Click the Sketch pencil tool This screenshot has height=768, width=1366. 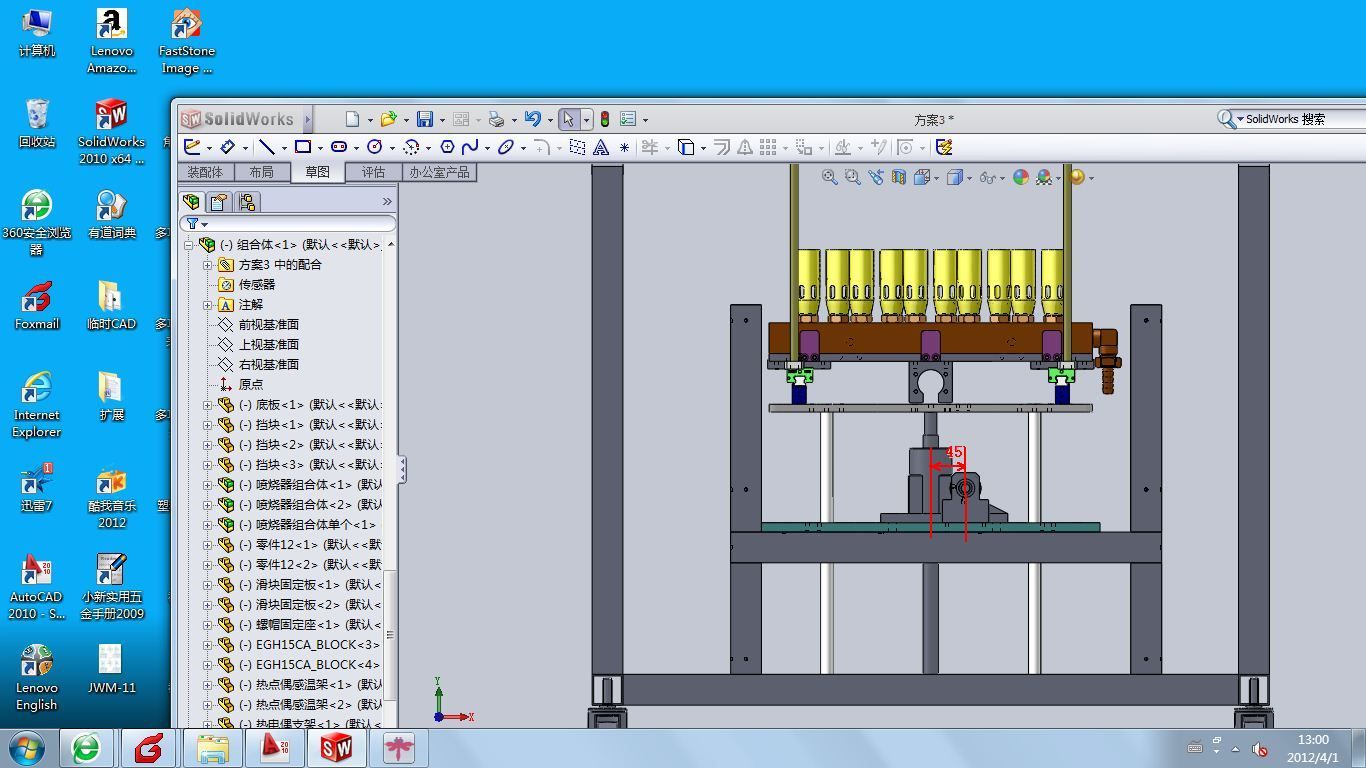193,147
